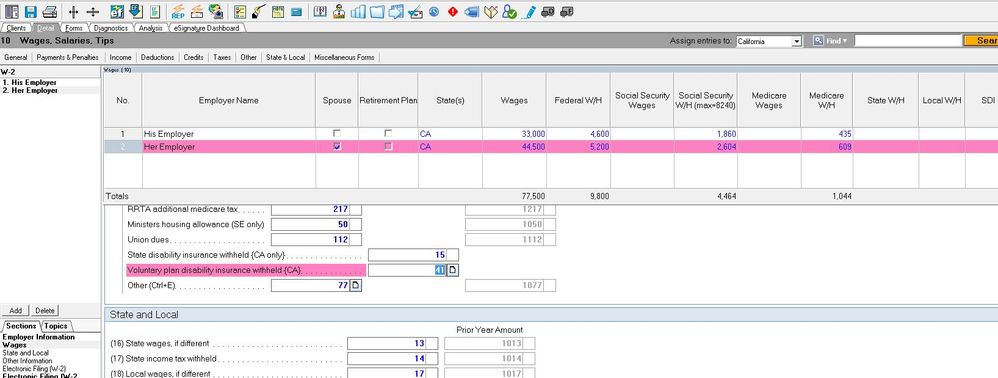Click the Add button
Screen dimensions: 998x378
[x=16, y=311]
